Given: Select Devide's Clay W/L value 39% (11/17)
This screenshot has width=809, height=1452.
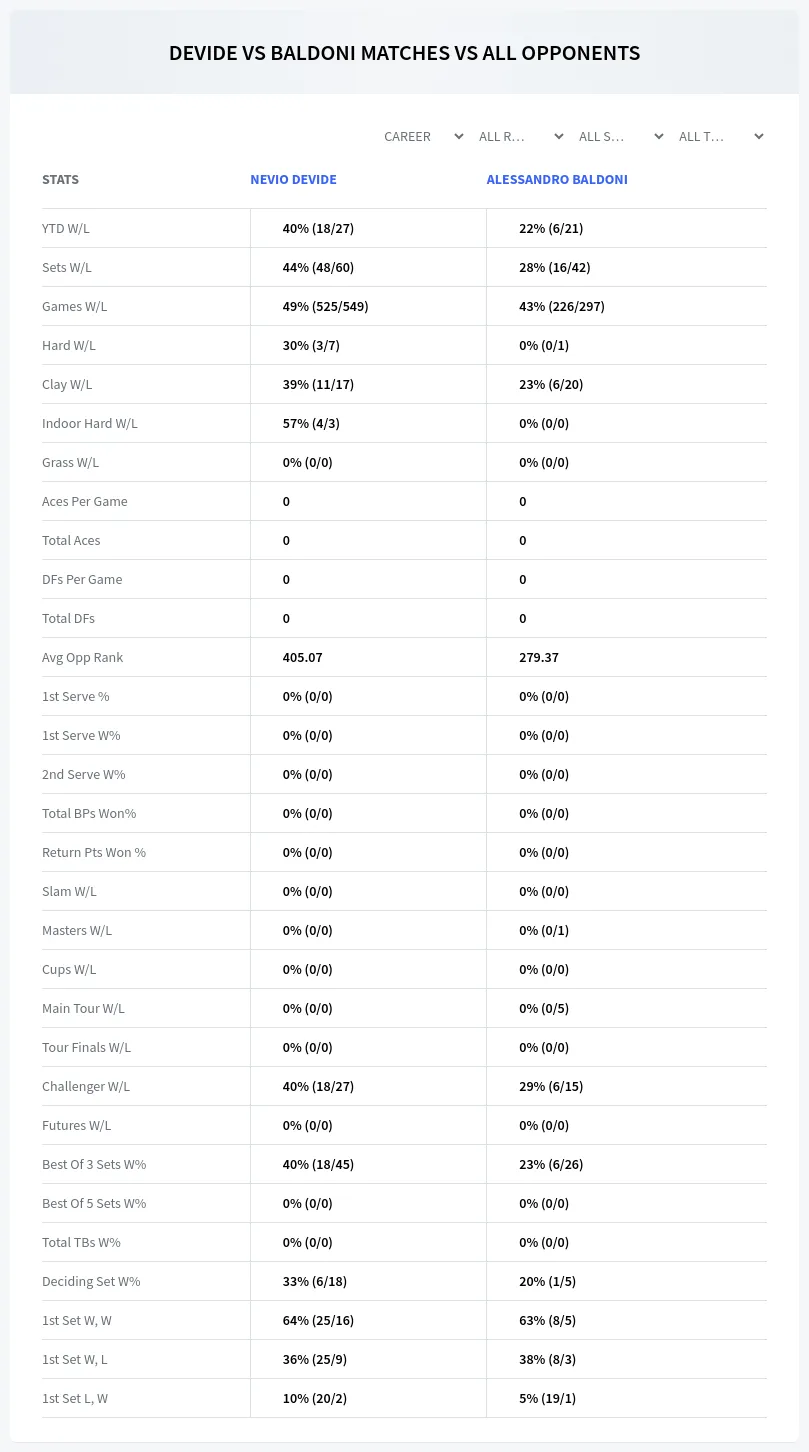Looking at the screenshot, I should [318, 384].
